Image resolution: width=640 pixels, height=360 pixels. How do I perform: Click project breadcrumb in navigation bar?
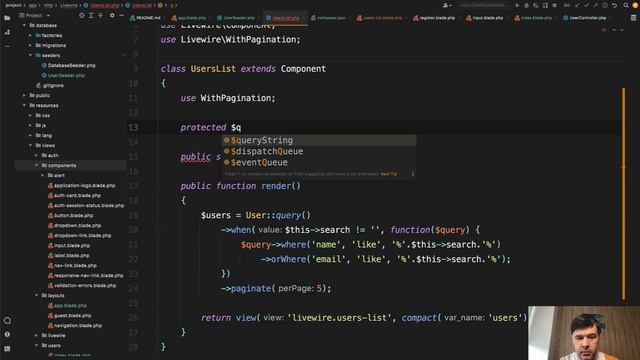13,5
